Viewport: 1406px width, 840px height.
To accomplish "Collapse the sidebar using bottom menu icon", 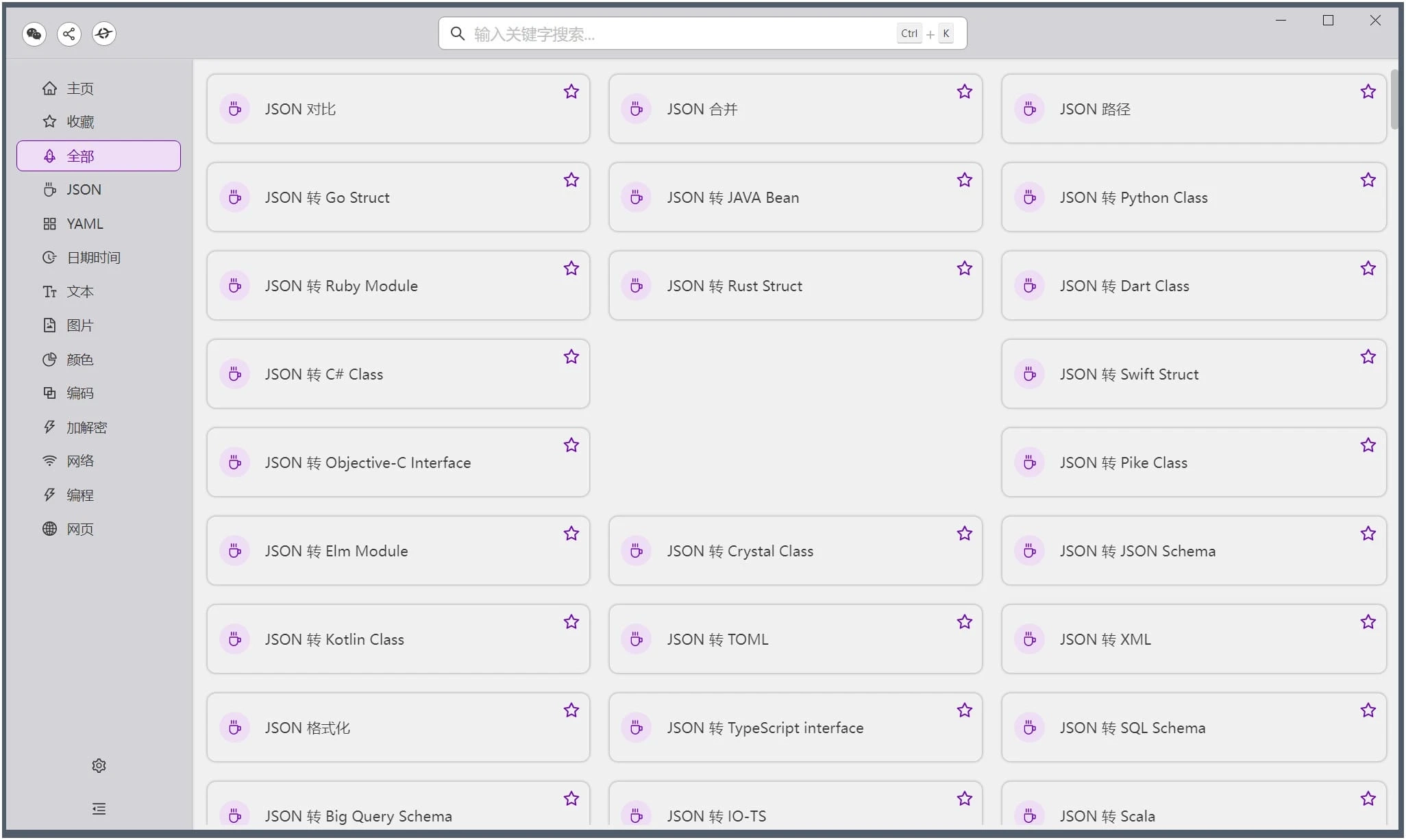I will pyautogui.click(x=99, y=808).
